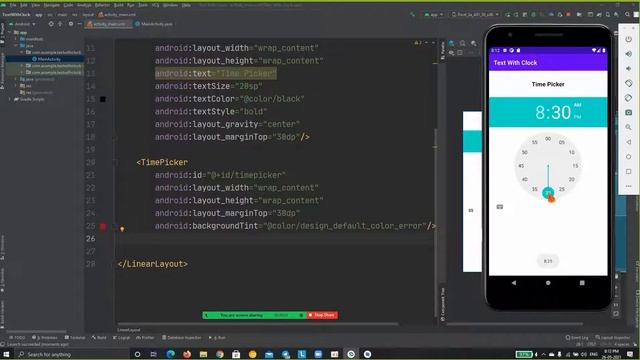The height and width of the screenshot is (360, 640).
Task: Tap 45 on the phone clock dial
Action: [x=521, y=166]
